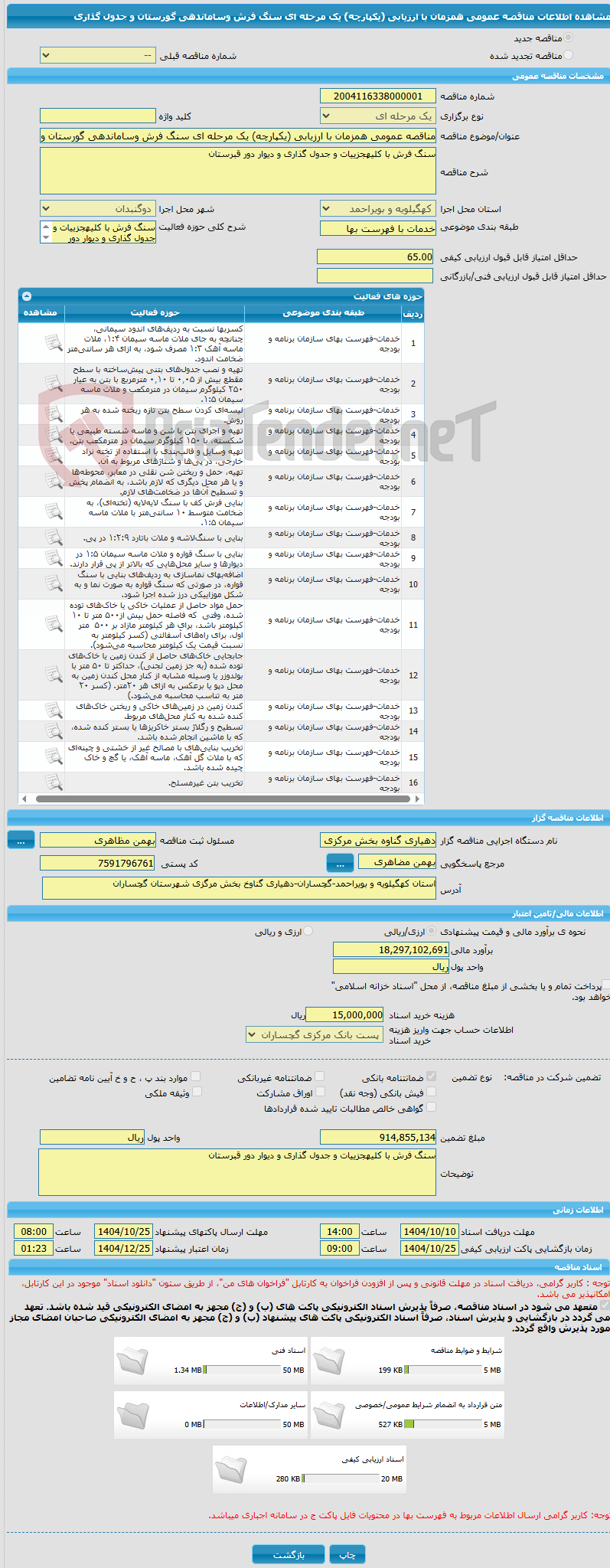Toggle ضمانتنامه غیربانکی checkbox
610x1568 pixels.
click(319, 1076)
